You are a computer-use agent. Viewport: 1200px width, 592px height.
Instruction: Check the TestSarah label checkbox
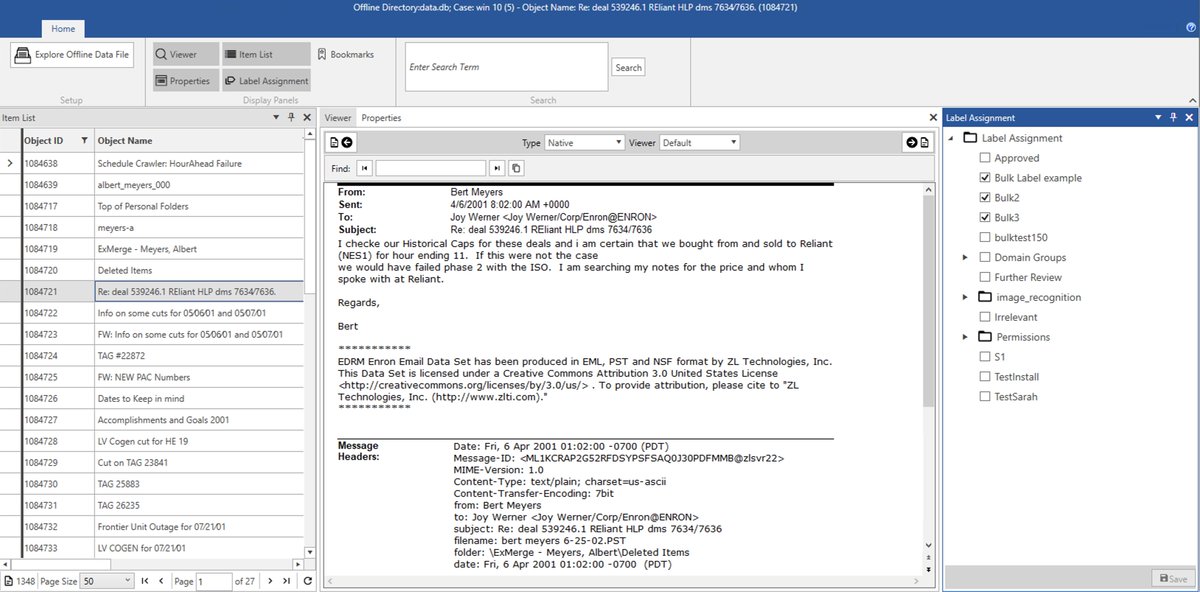click(985, 396)
